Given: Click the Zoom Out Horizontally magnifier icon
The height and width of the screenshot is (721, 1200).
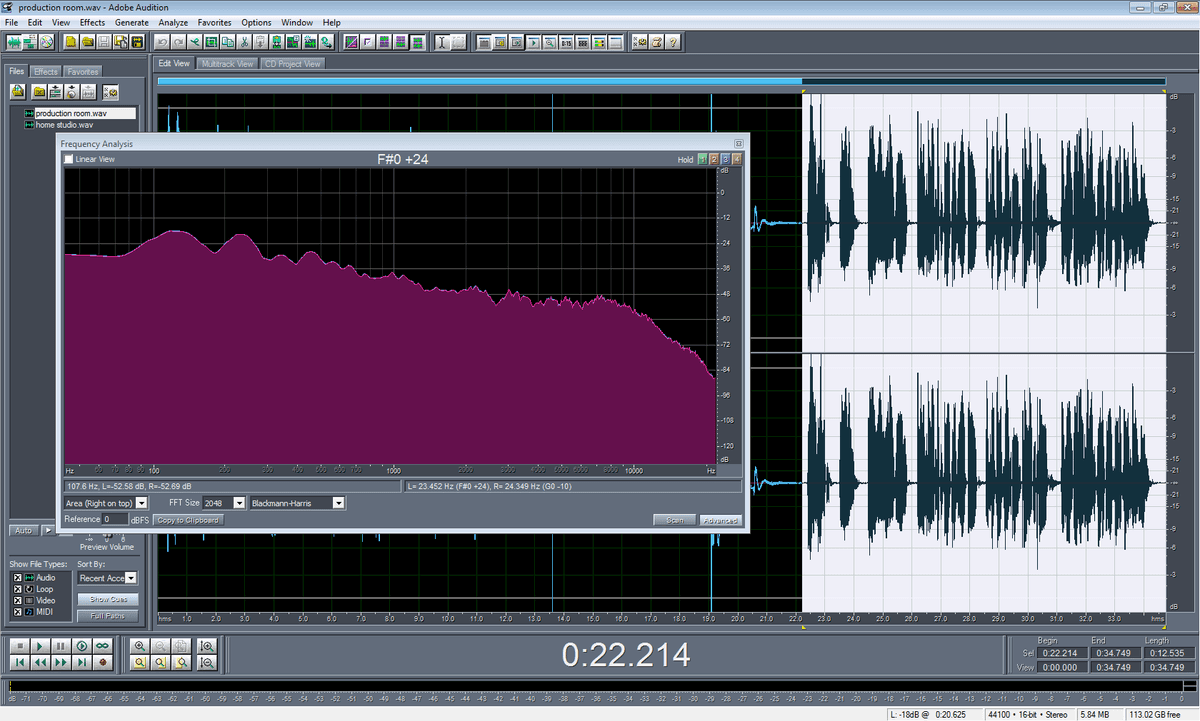Looking at the screenshot, I should pyautogui.click(x=161, y=646).
